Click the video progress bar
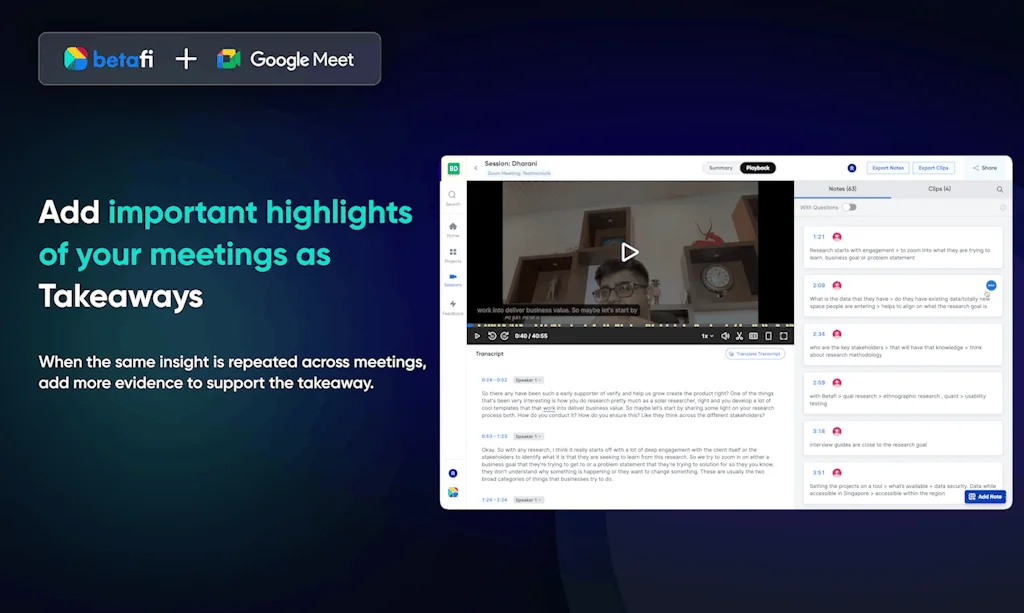Image resolution: width=1024 pixels, height=613 pixels. coord(630,325)
